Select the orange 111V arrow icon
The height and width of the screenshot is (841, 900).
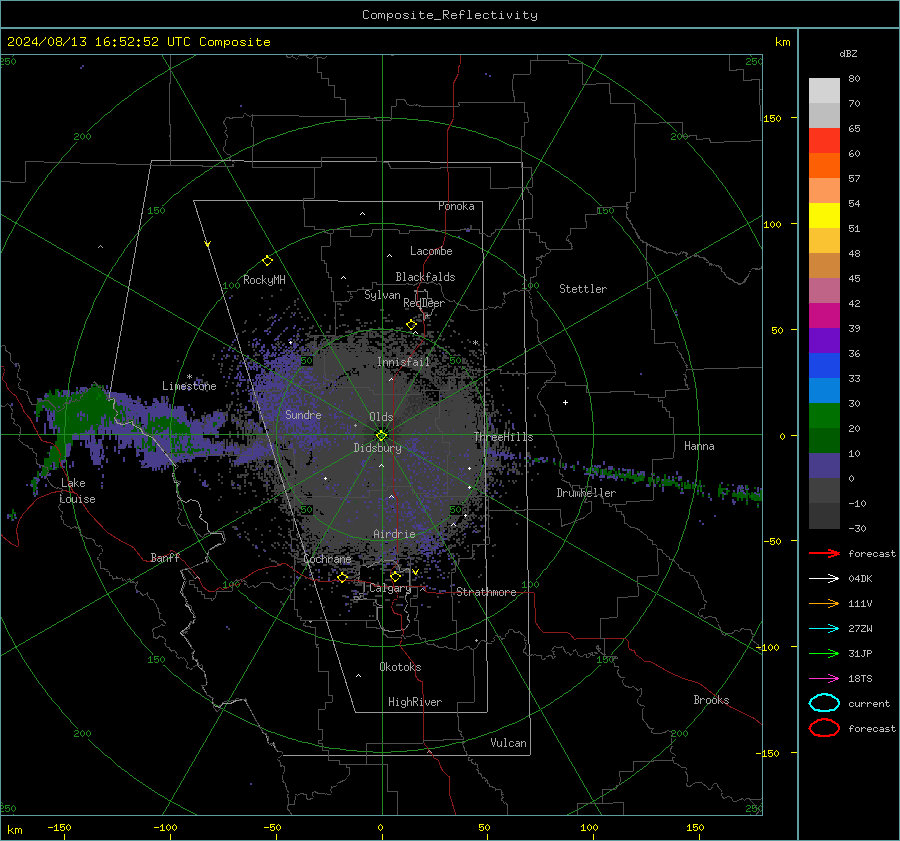[x=824, y=603]
